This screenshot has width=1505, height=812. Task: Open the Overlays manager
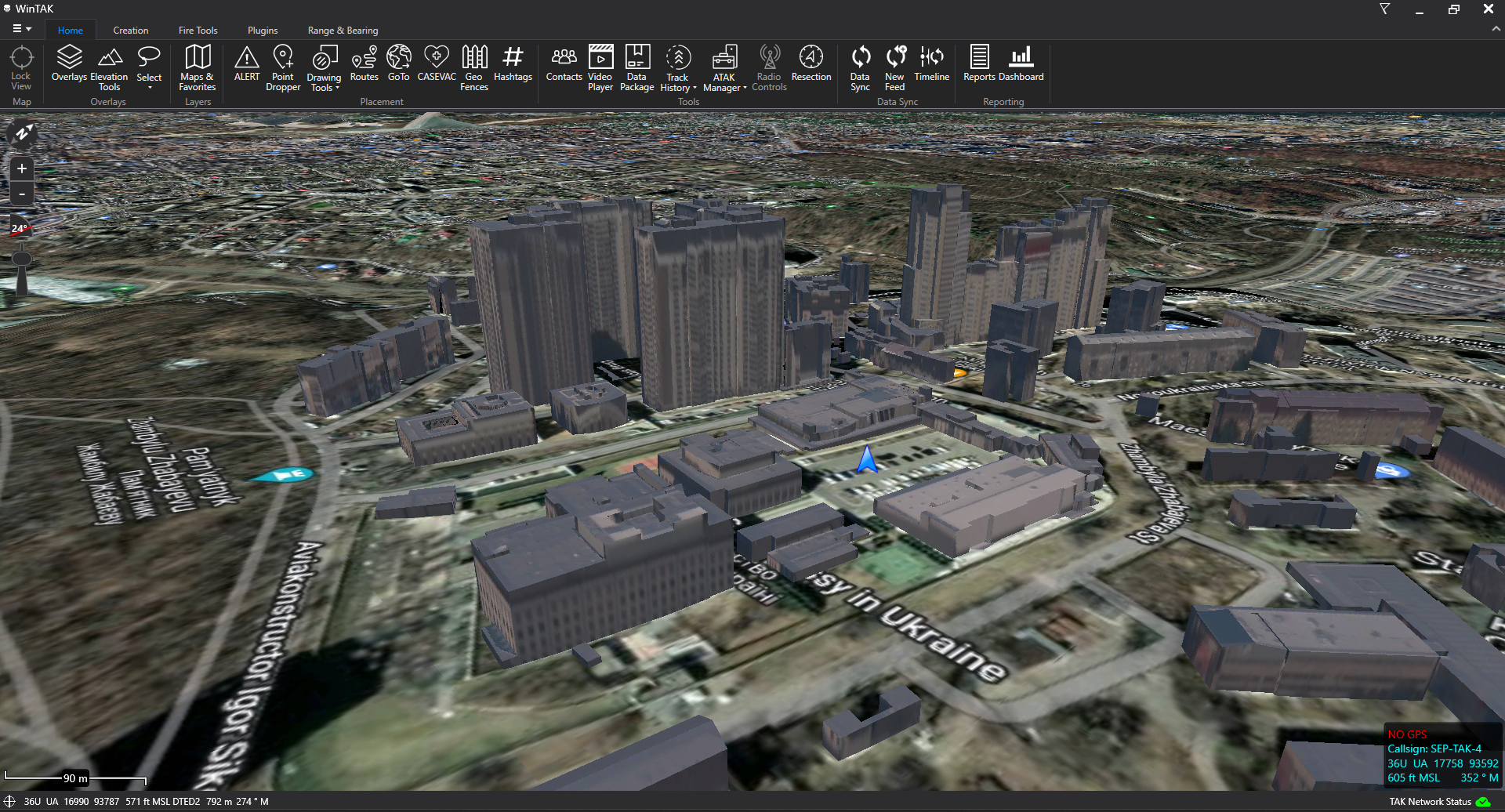[x=69, y=63]
